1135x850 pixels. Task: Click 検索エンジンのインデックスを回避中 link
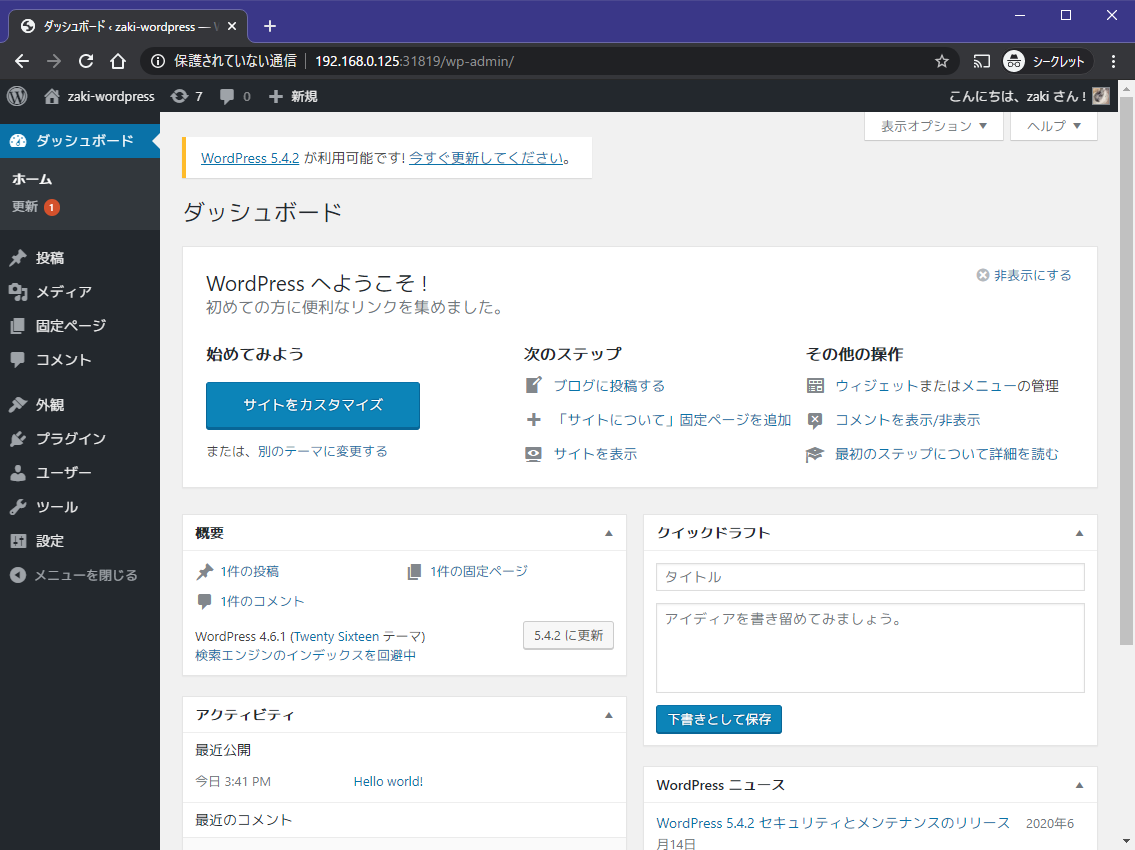click(x=305, y=655)
